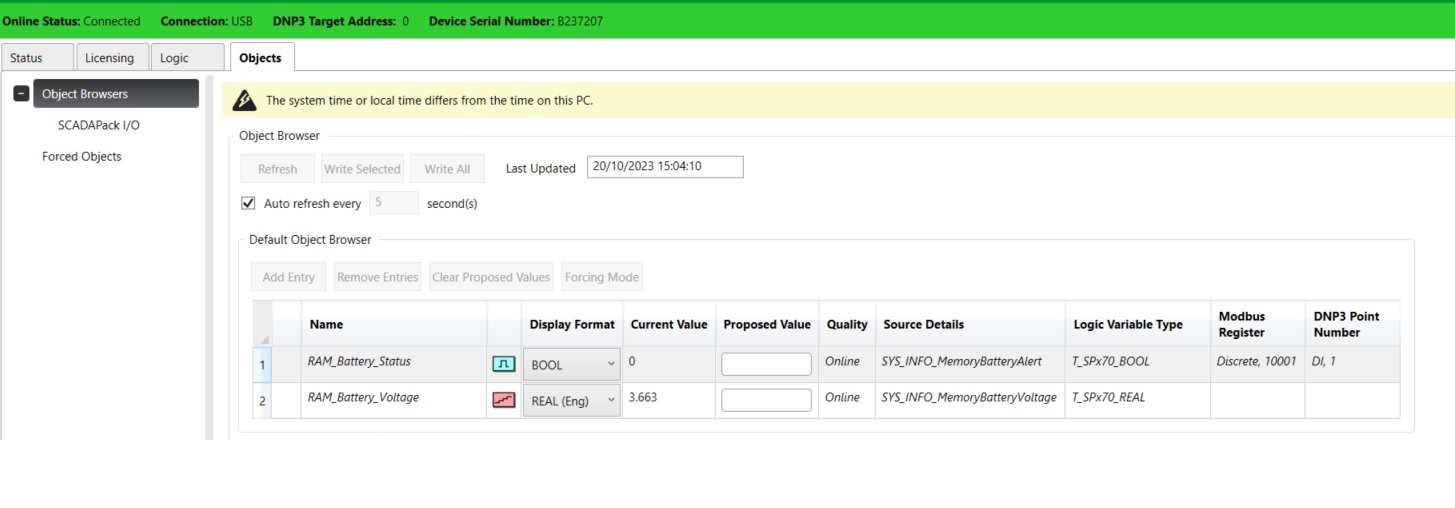Sort by the Quality column header

[x=847, y=324]
